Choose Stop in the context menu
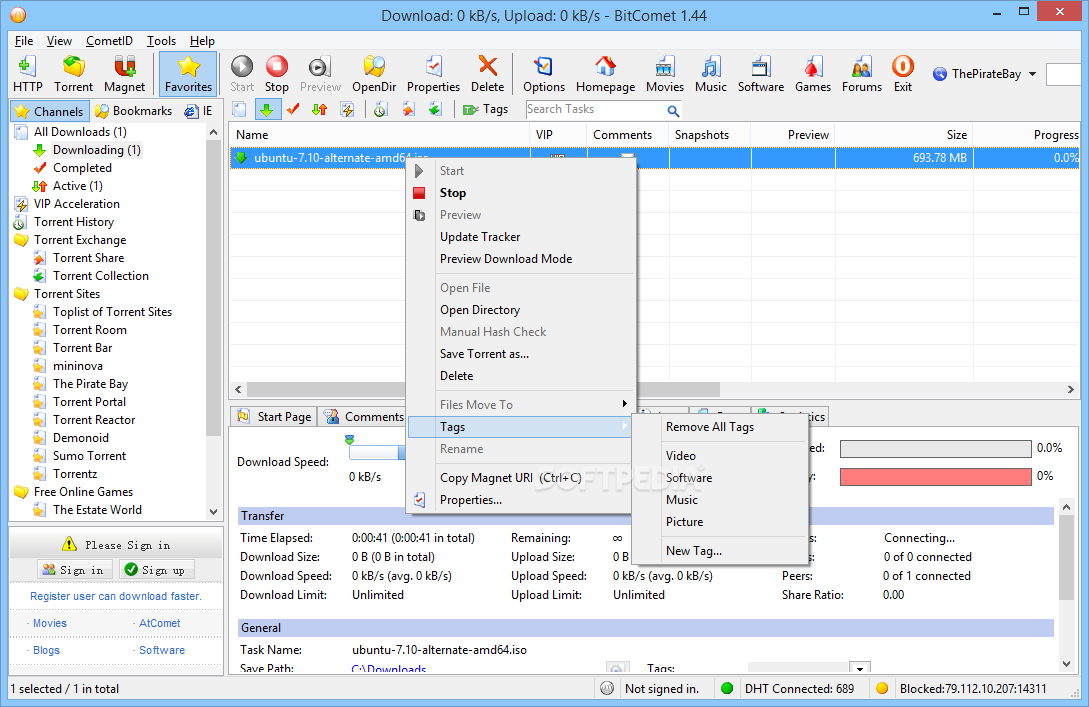Screen dimensions: 1089x707 (521, 193)
